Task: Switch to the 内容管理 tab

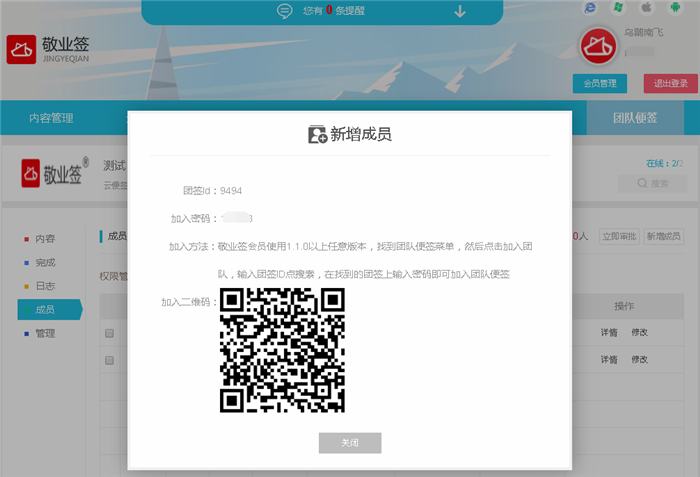Action: point(51,118)
